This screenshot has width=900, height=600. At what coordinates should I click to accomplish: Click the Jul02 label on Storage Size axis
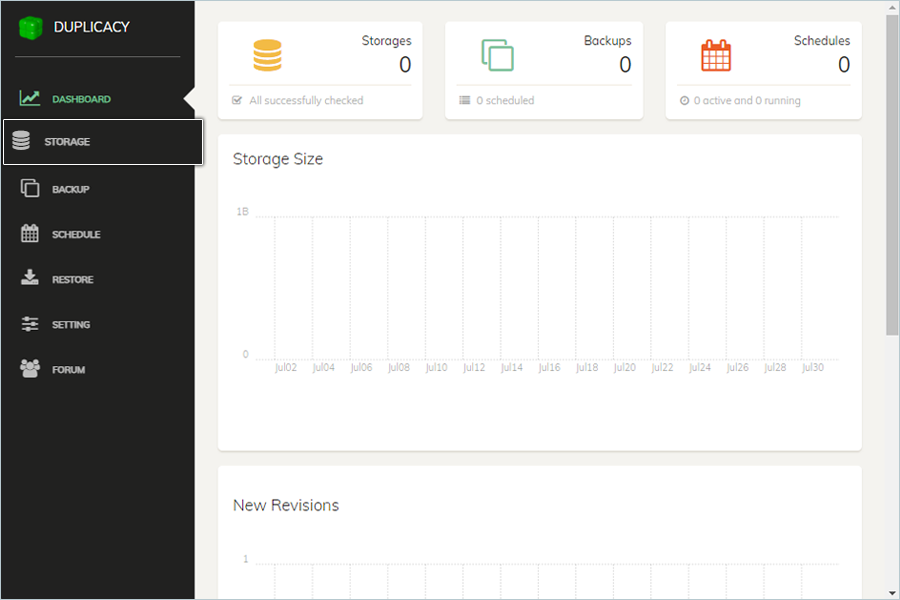pyautogui.click(x=286, y=367)
